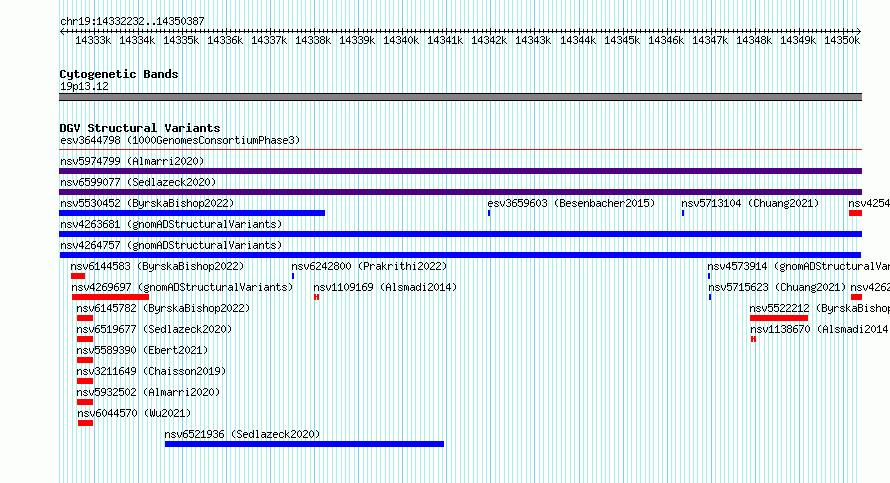Open nsv1109169 (Alsmadi2014) label
This screenshot has width=890, height=483.
[385, 287]
